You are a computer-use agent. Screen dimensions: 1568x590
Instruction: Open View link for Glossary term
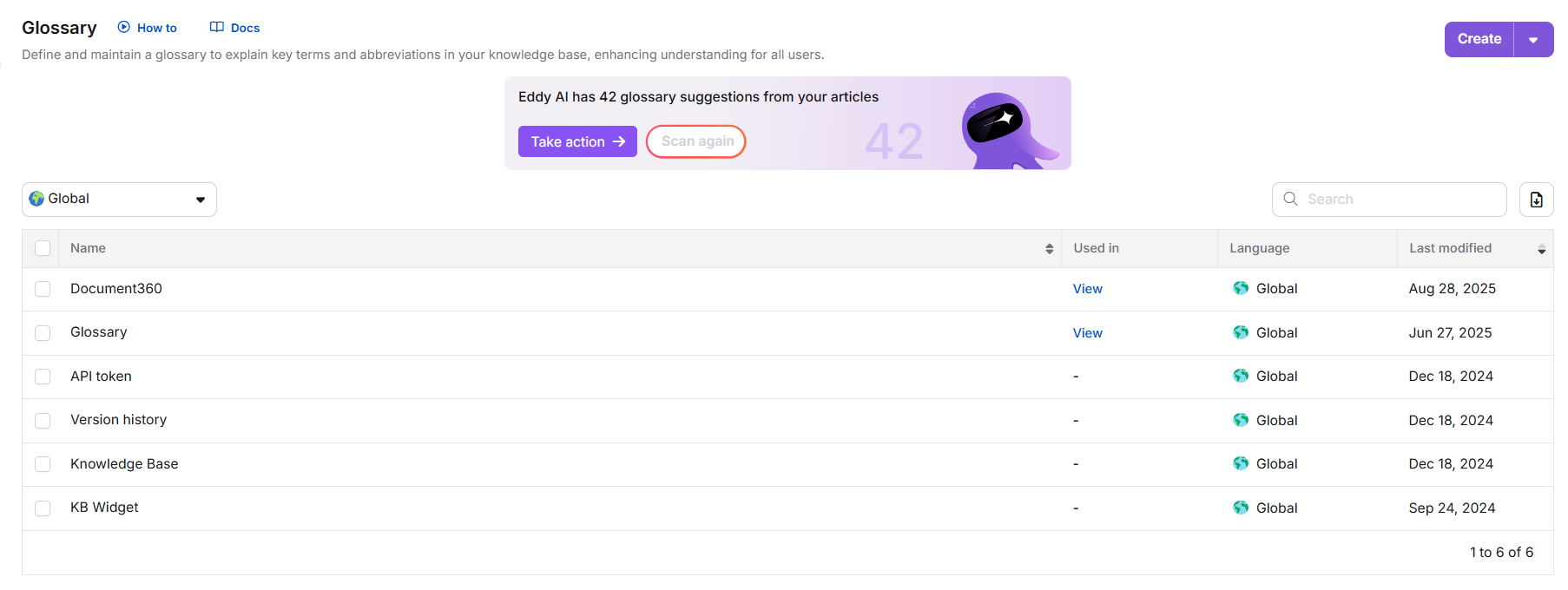click(1087, 333)
